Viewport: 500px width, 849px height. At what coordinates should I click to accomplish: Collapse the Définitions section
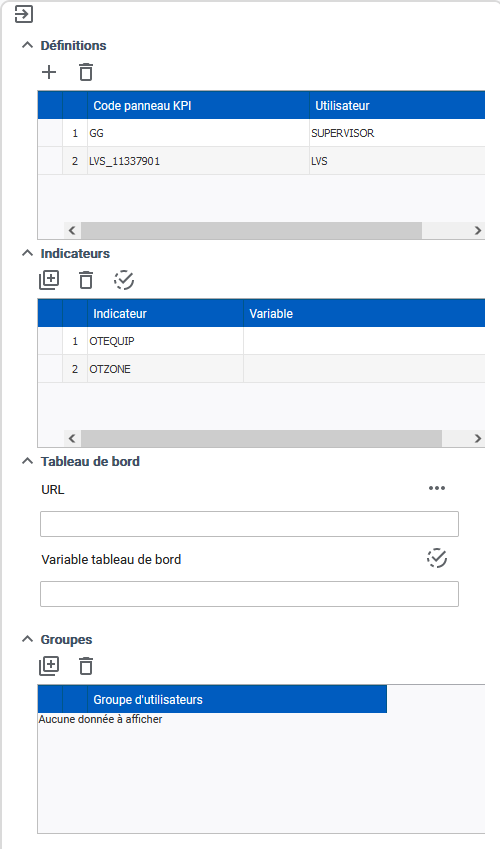pyautogui.click(x=27, y=45)
